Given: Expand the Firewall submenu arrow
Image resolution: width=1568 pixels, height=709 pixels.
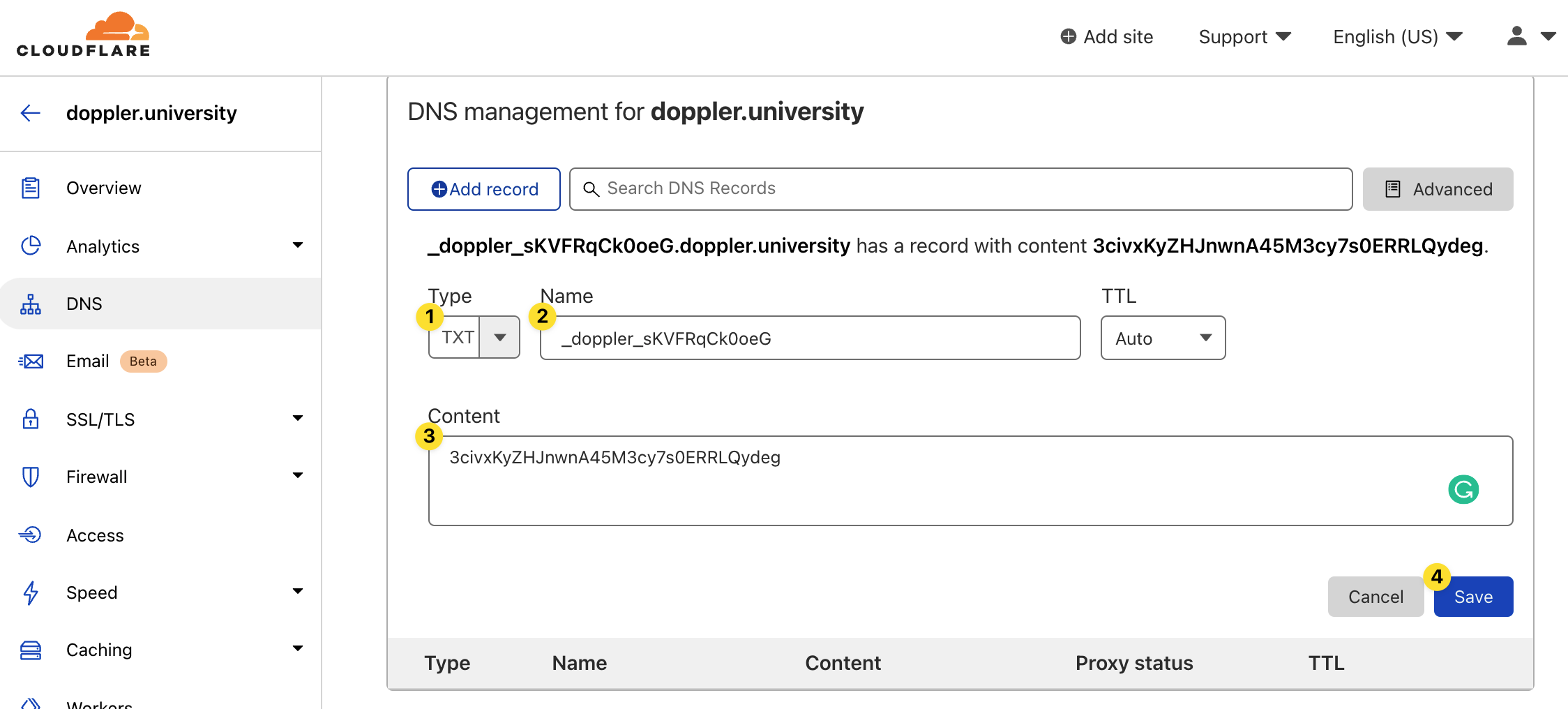Looking at the screenshot, I should point(298,475).
